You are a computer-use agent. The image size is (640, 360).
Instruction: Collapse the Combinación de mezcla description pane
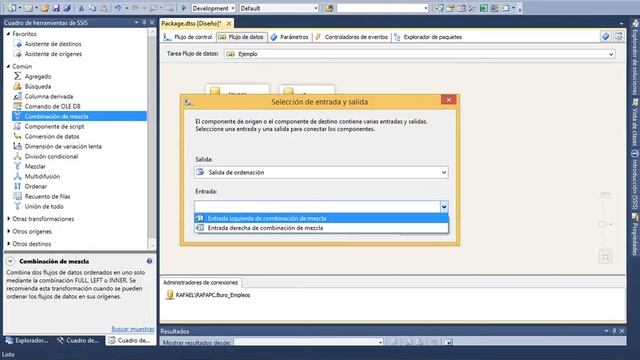click(x=11, y=261)
